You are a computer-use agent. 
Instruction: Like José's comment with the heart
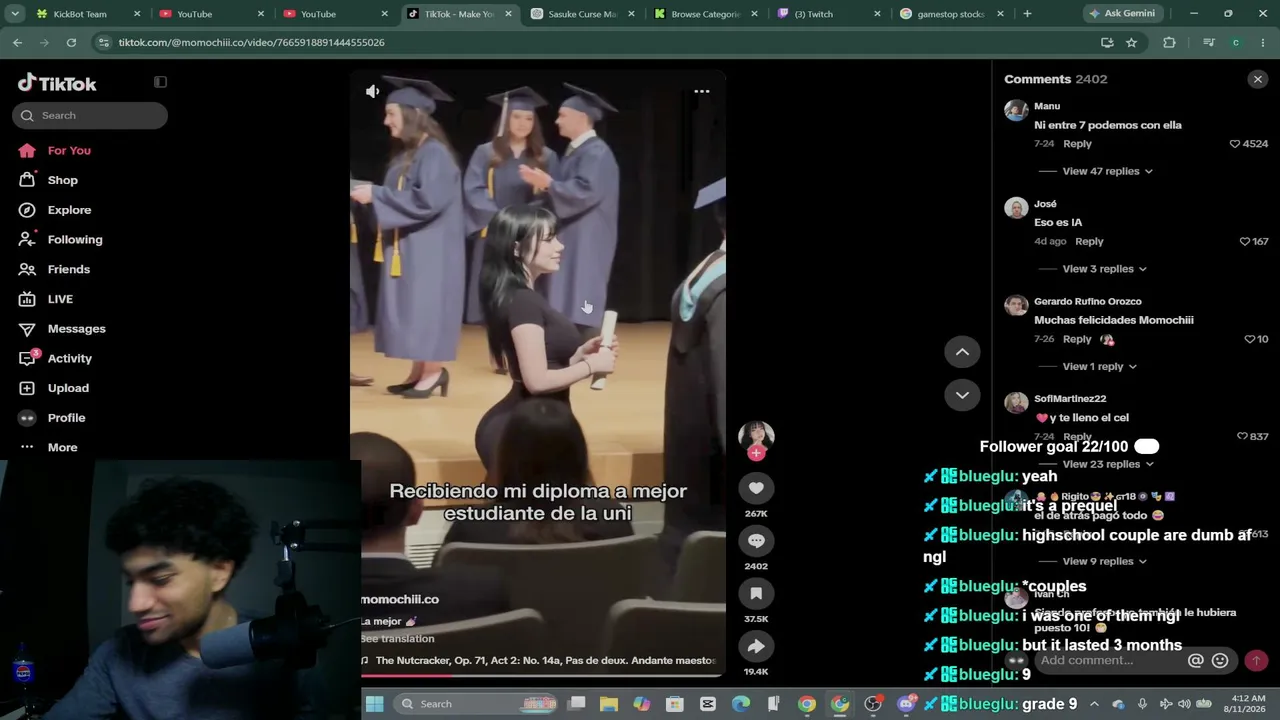[x=1245, y=241]
